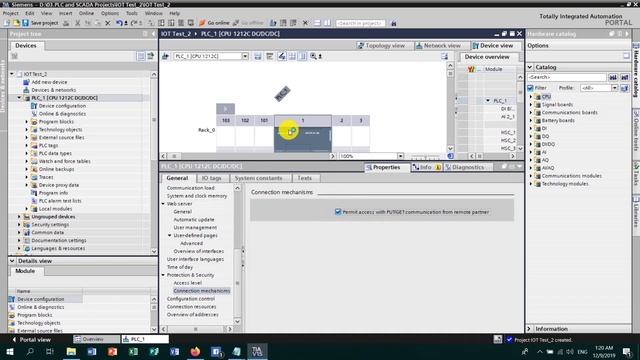The width and height of the screenshot is (640, 360).
Task: Open Windows Start menu
Action: coord(10,351)
